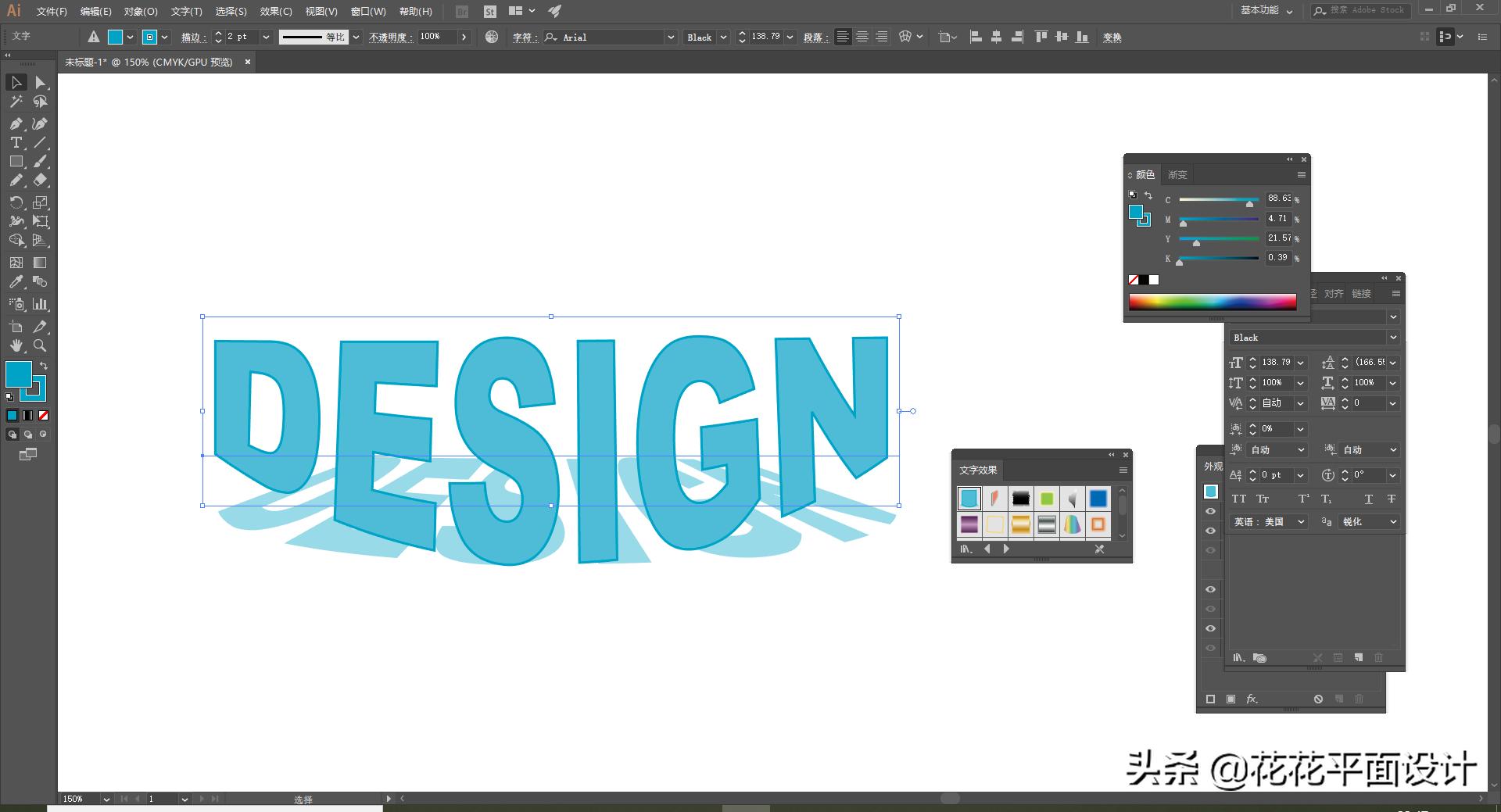Click the color spectrum bar in Color panel

pyautogui.click(x=1212, y=302)
